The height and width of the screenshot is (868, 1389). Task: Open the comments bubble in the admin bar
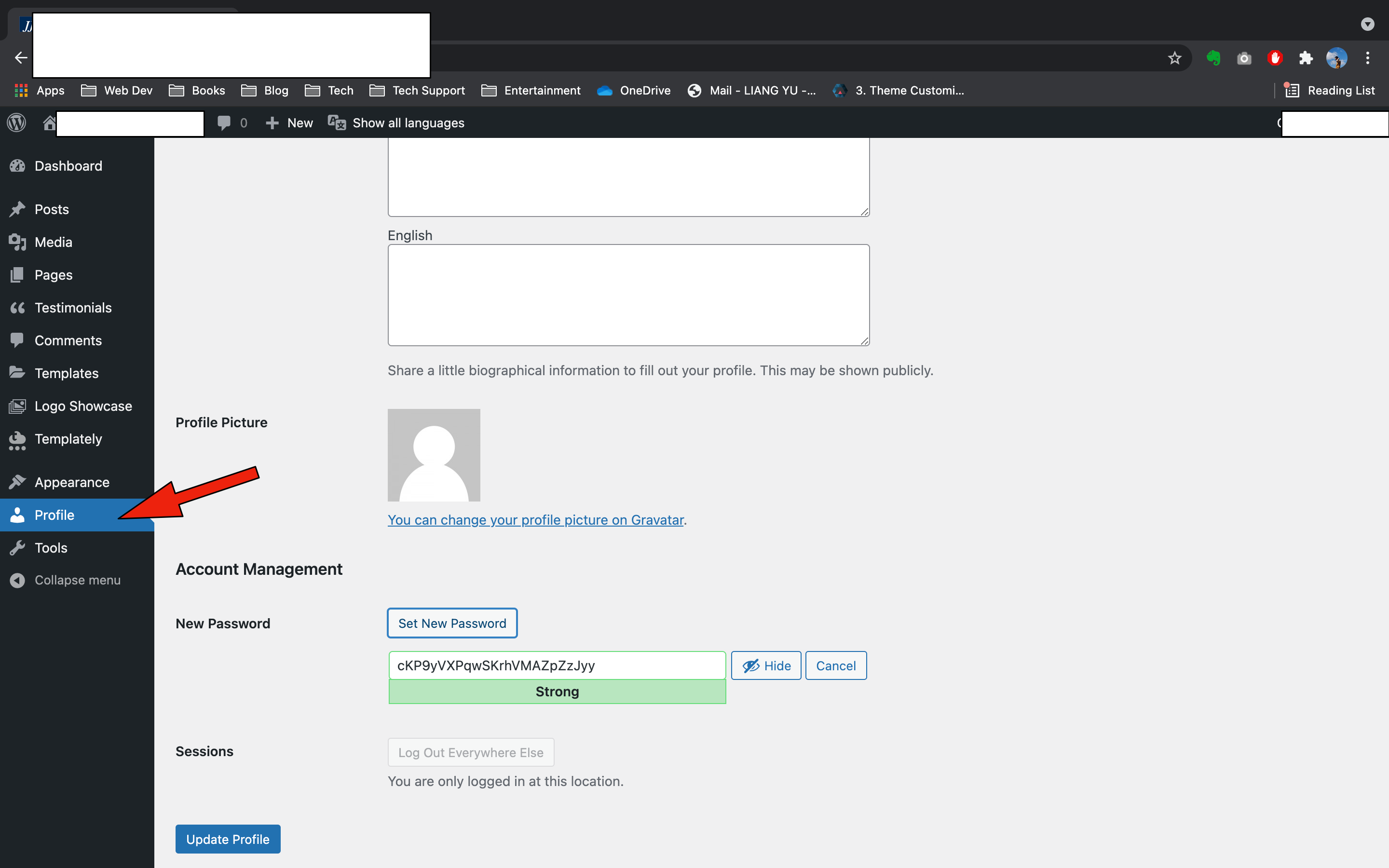(x=224, y=122)
